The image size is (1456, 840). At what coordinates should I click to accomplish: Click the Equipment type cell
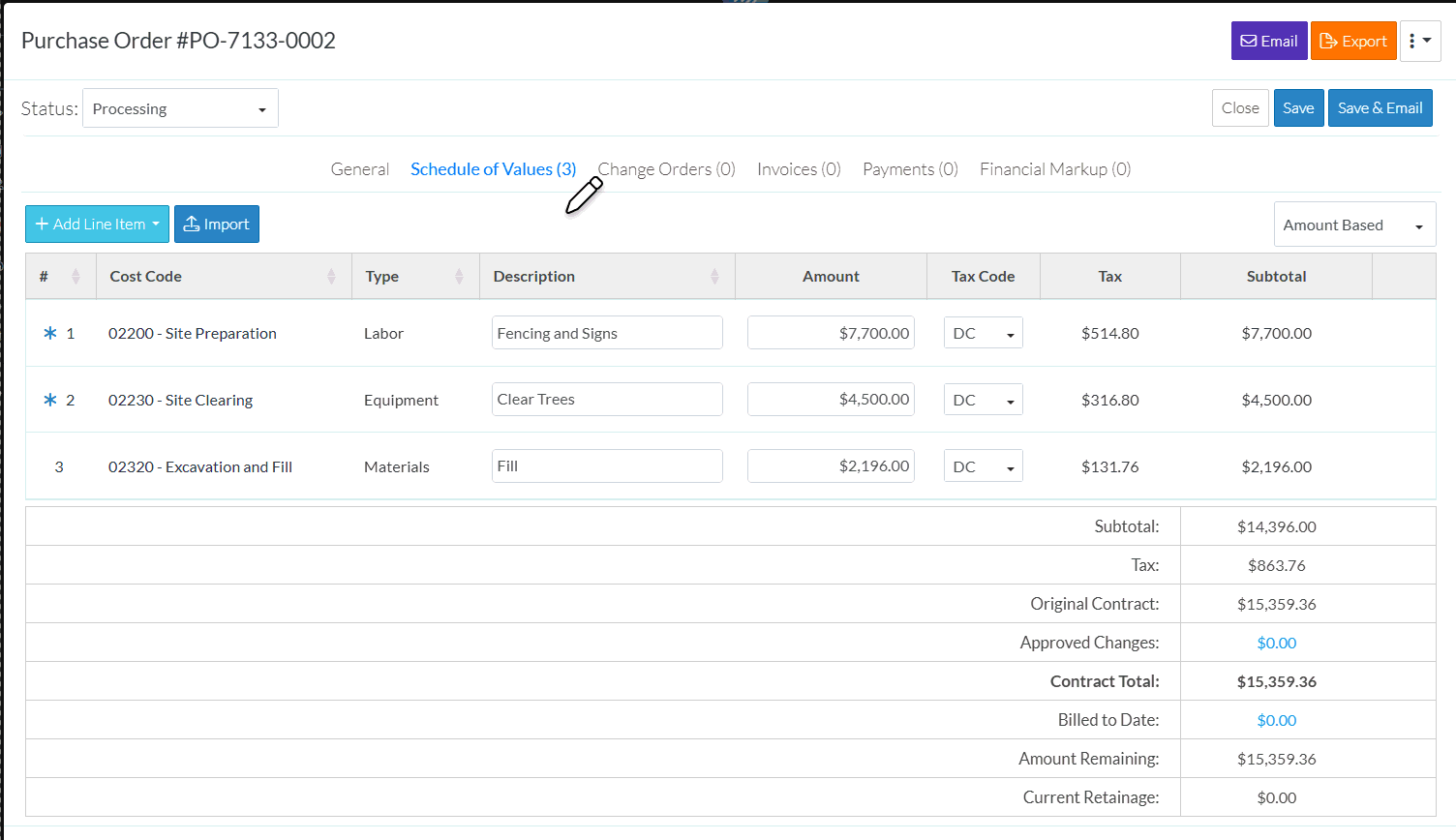[401, 400]
